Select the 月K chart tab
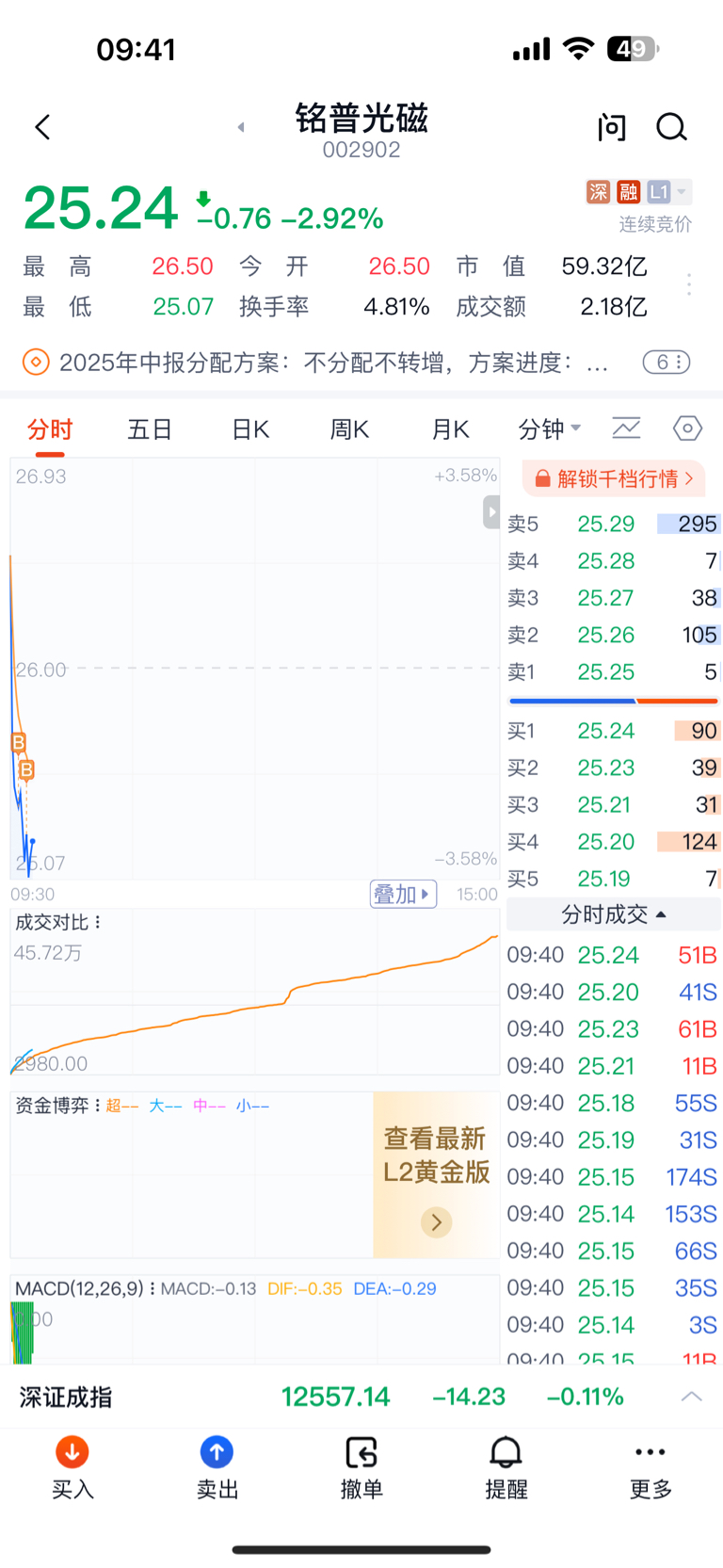723x1568 pixels. (x=450, y=429)
